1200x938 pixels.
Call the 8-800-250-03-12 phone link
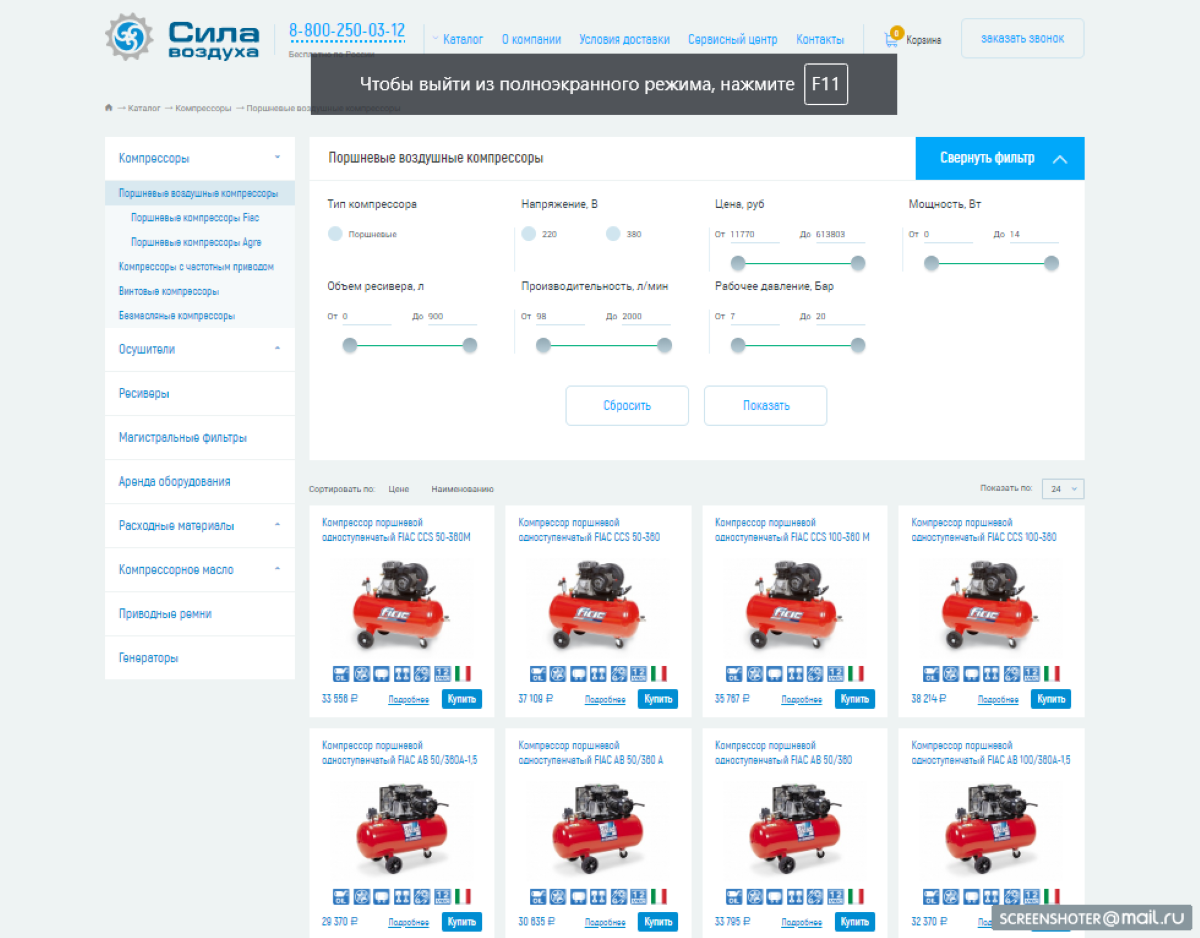pyautogui.click(x=347, y=30)
